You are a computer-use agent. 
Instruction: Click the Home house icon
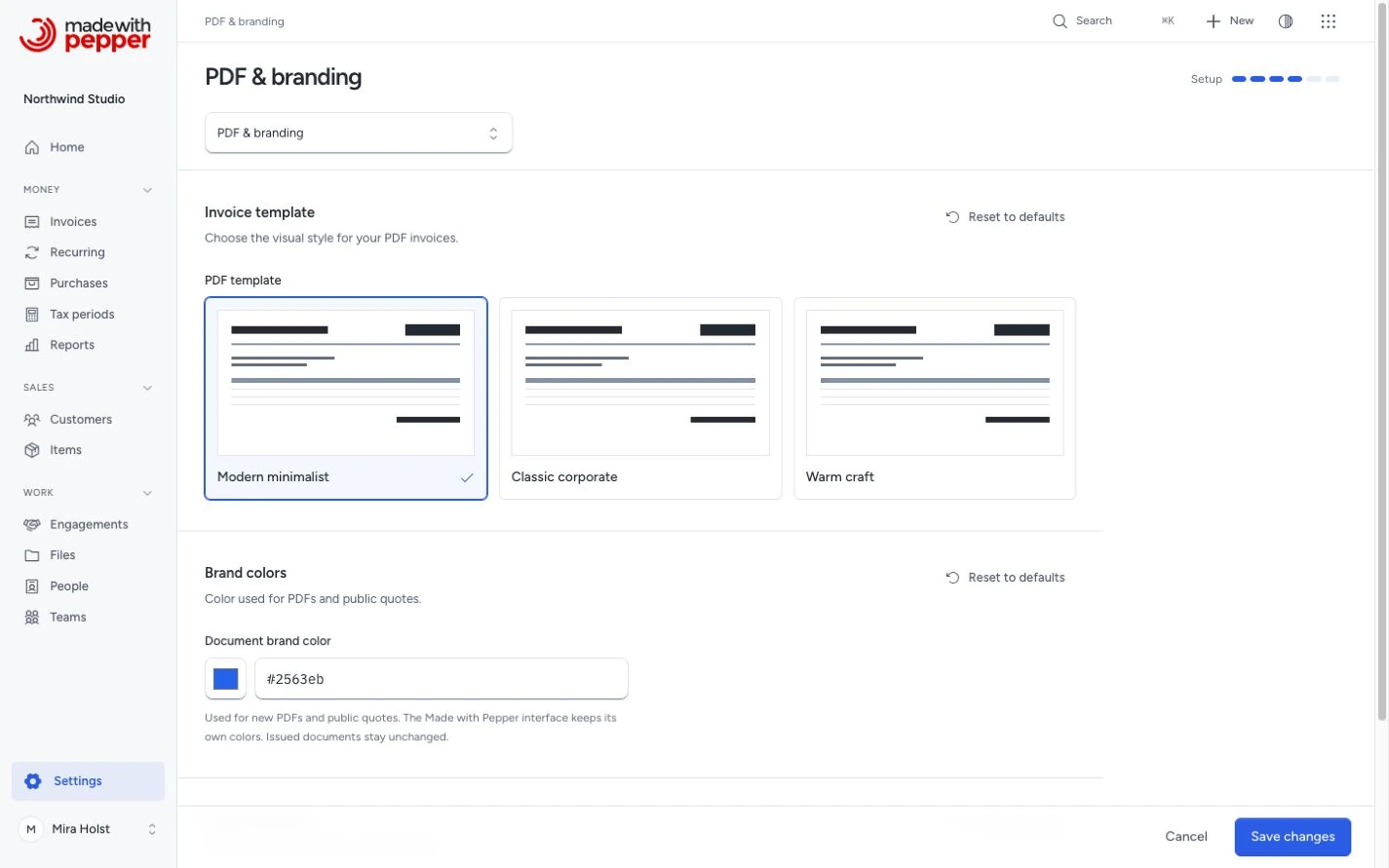[32, 147]
